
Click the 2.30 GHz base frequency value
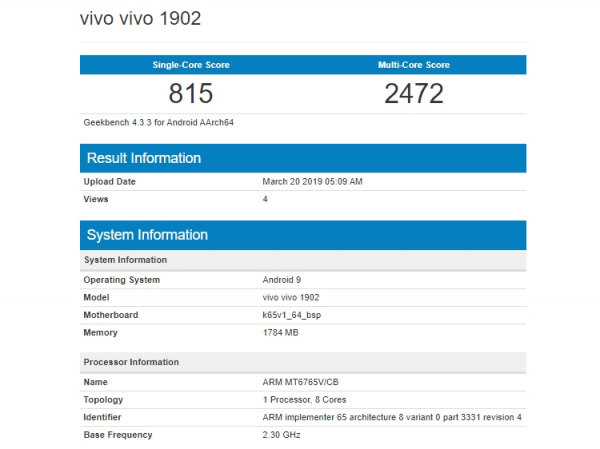282,435
